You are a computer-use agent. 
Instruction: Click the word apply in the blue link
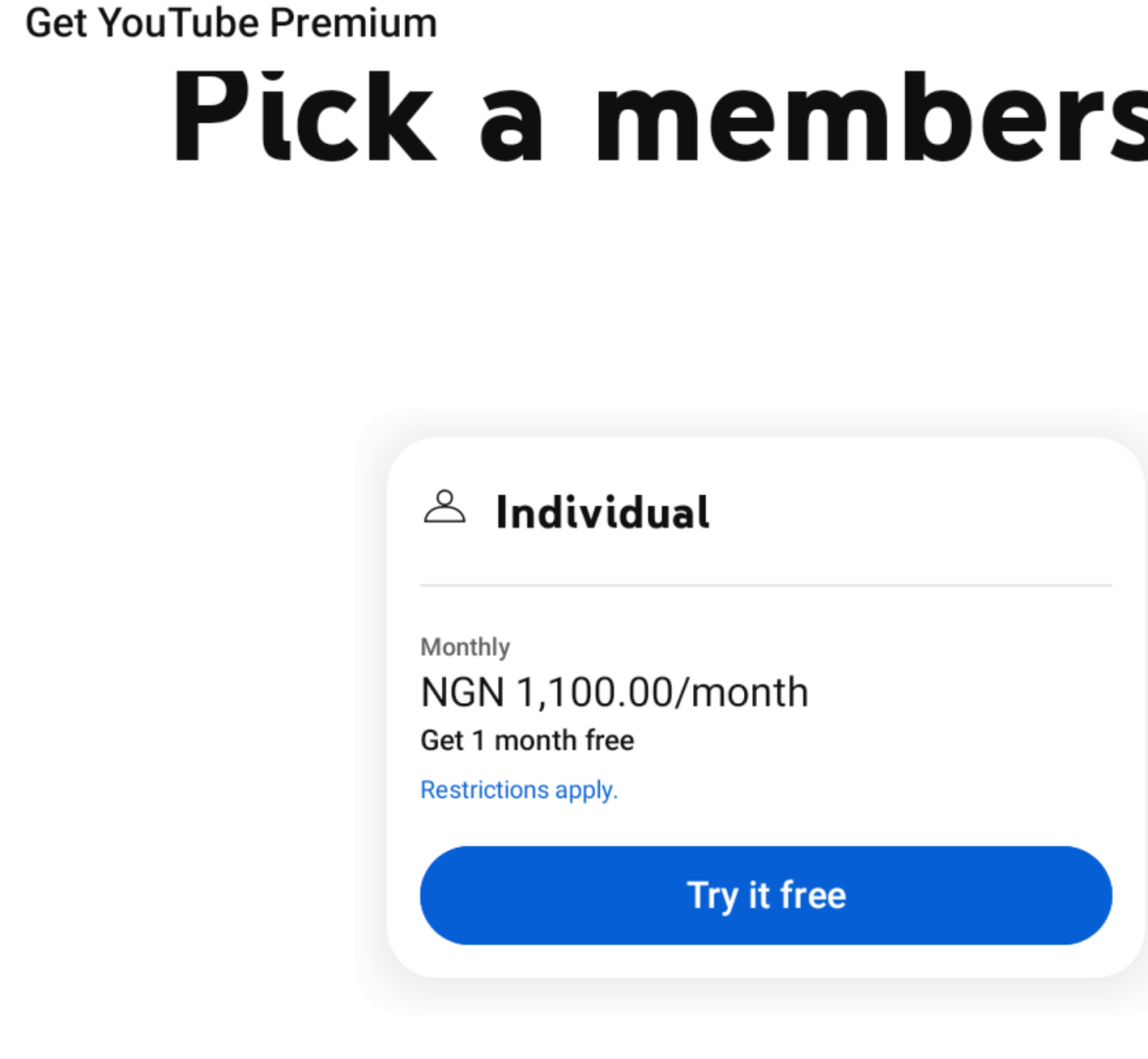(x=586, y=790)
